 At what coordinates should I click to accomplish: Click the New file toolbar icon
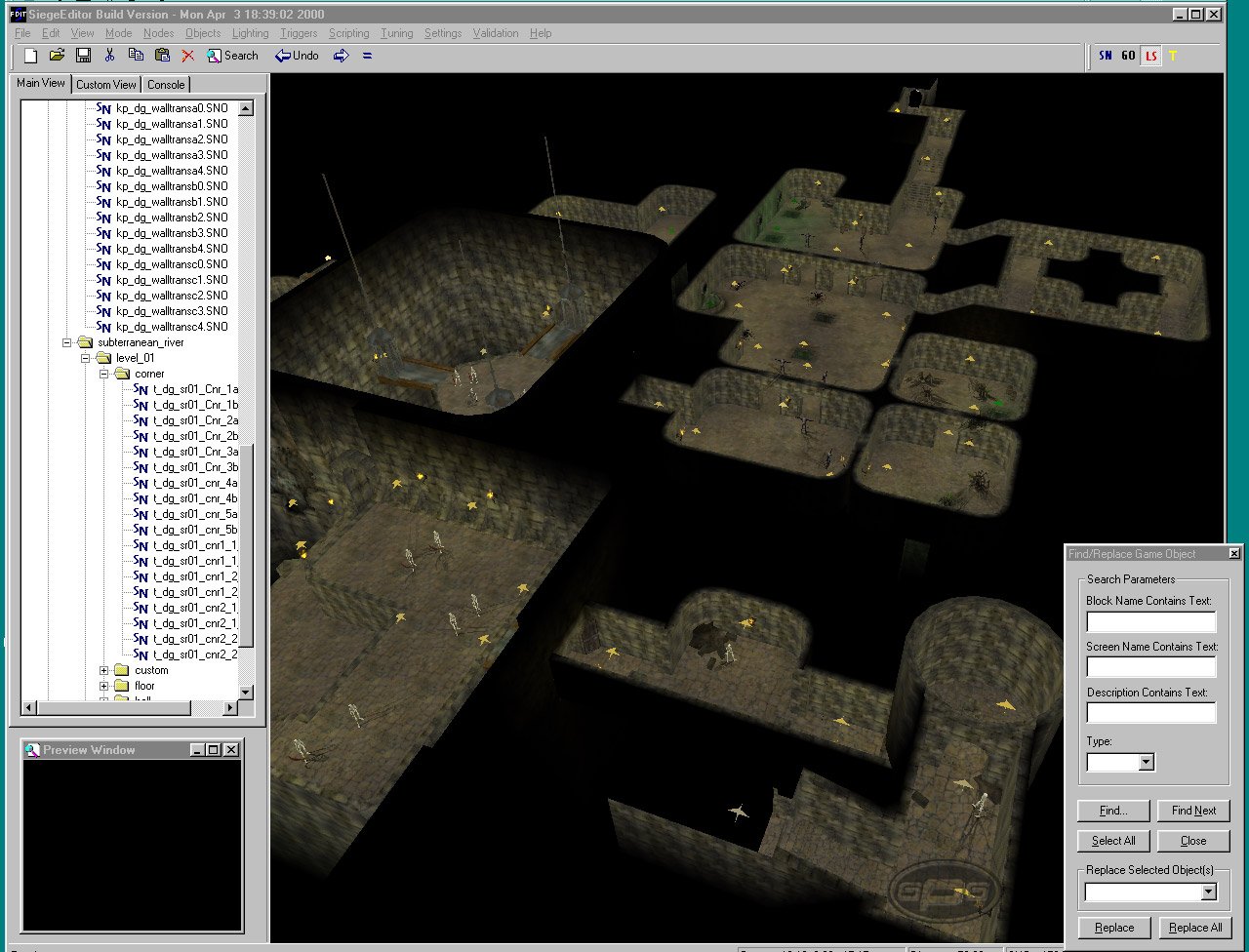pos(30,56)
